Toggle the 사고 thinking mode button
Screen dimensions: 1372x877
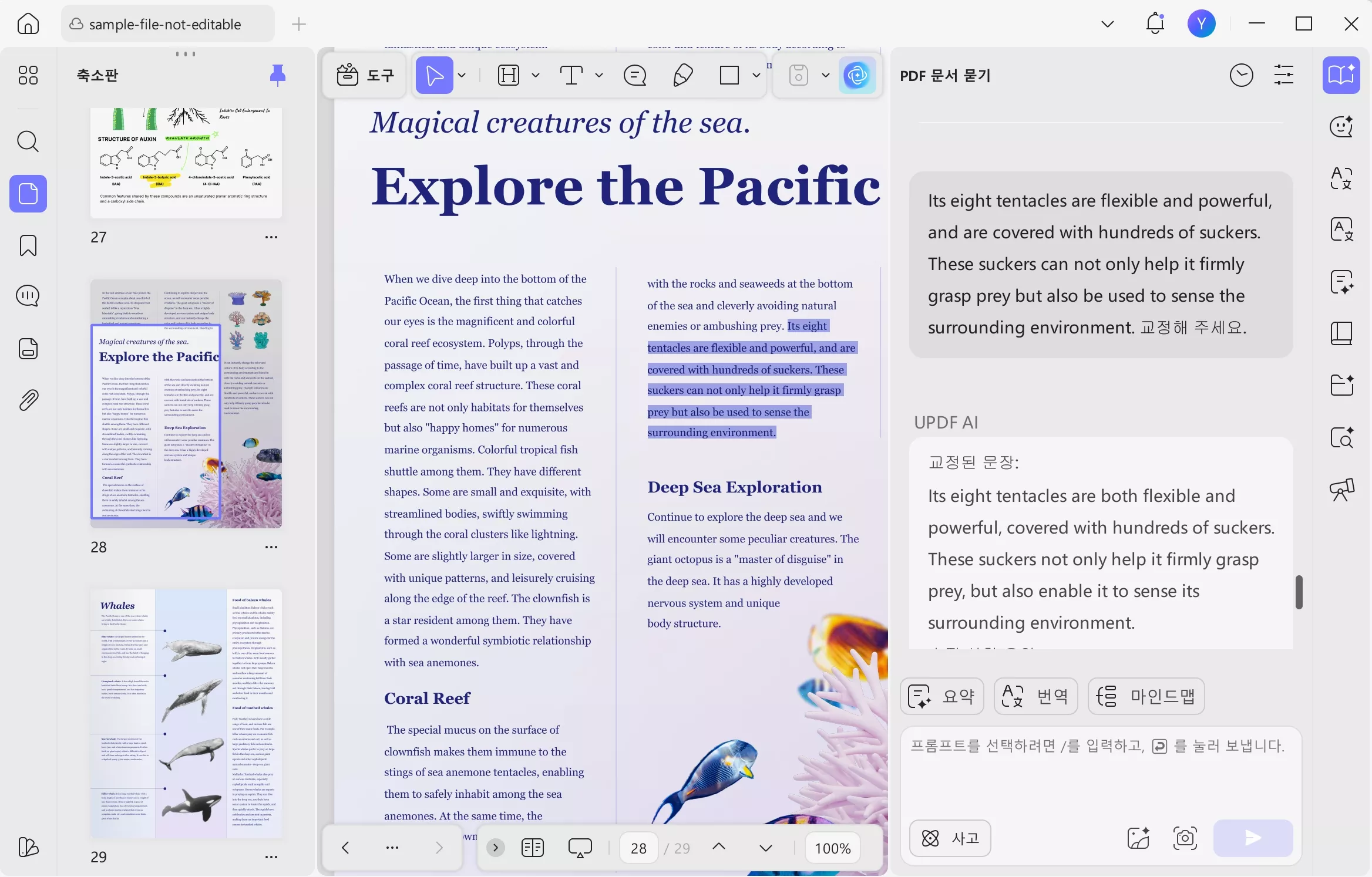tap(950, 838)
